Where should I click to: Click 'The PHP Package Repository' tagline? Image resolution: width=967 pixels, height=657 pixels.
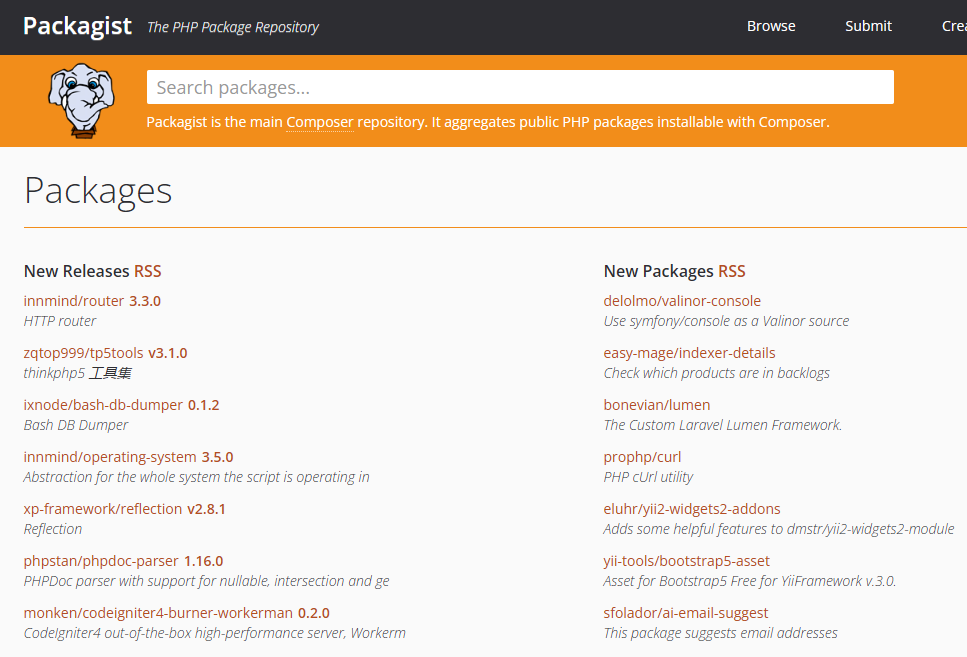click(x=232, y=27)
